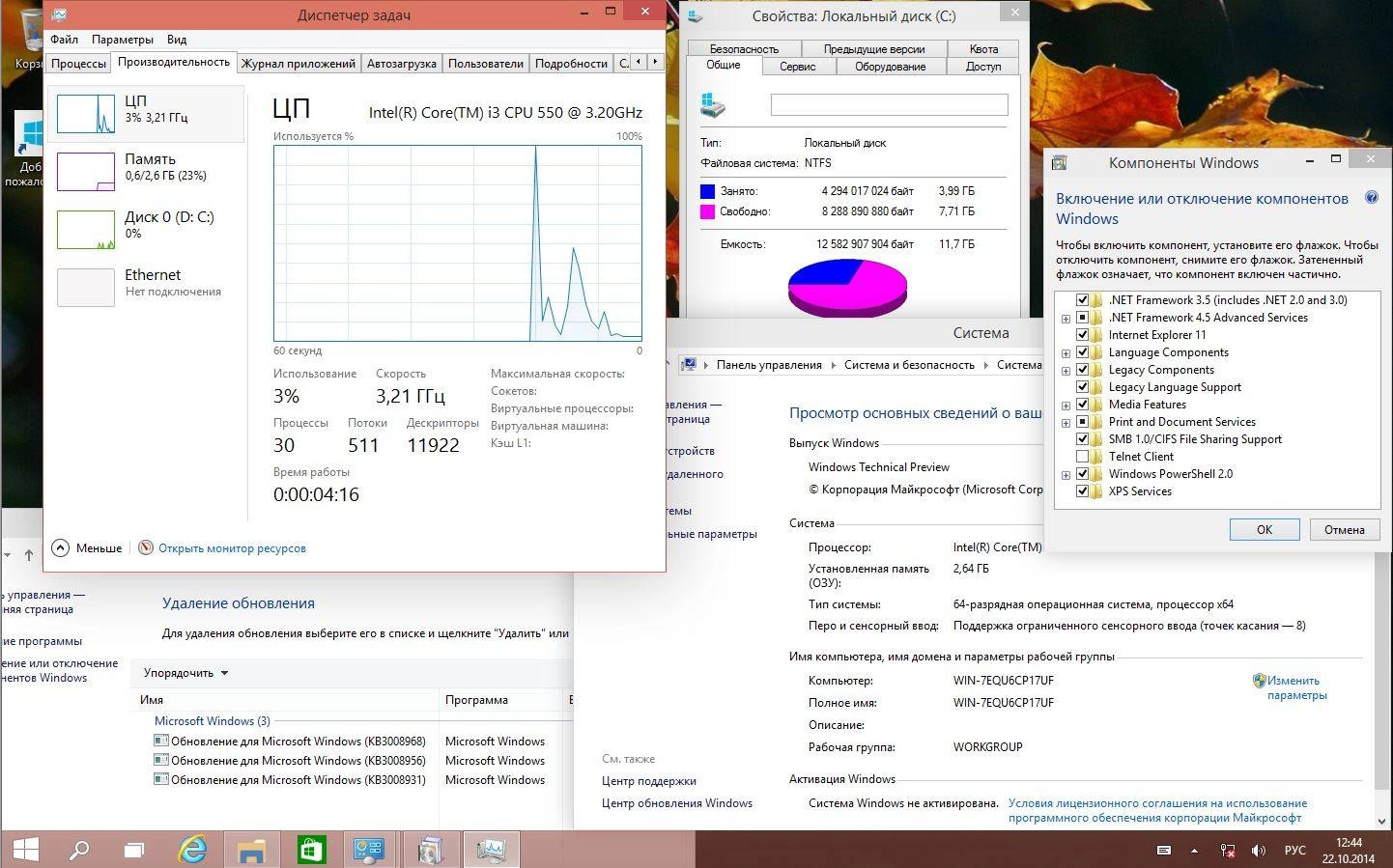Uncheck Legacy Language Support checkbox
The image size is (1393, 868).
coord(1082,387)
